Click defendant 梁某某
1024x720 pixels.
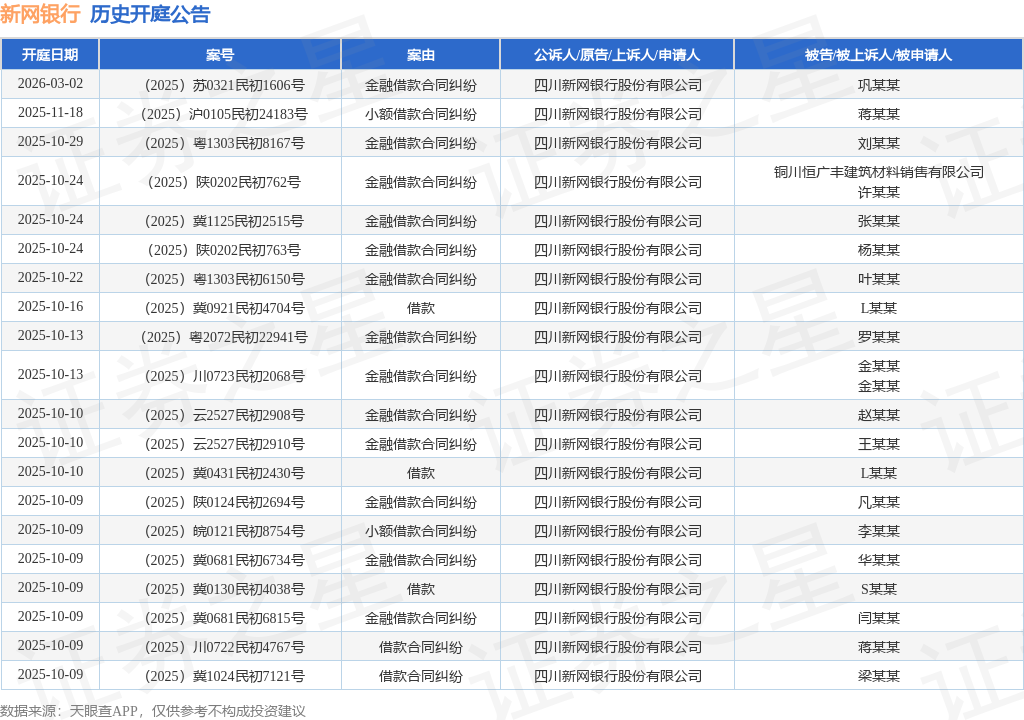tap(878, 676)
